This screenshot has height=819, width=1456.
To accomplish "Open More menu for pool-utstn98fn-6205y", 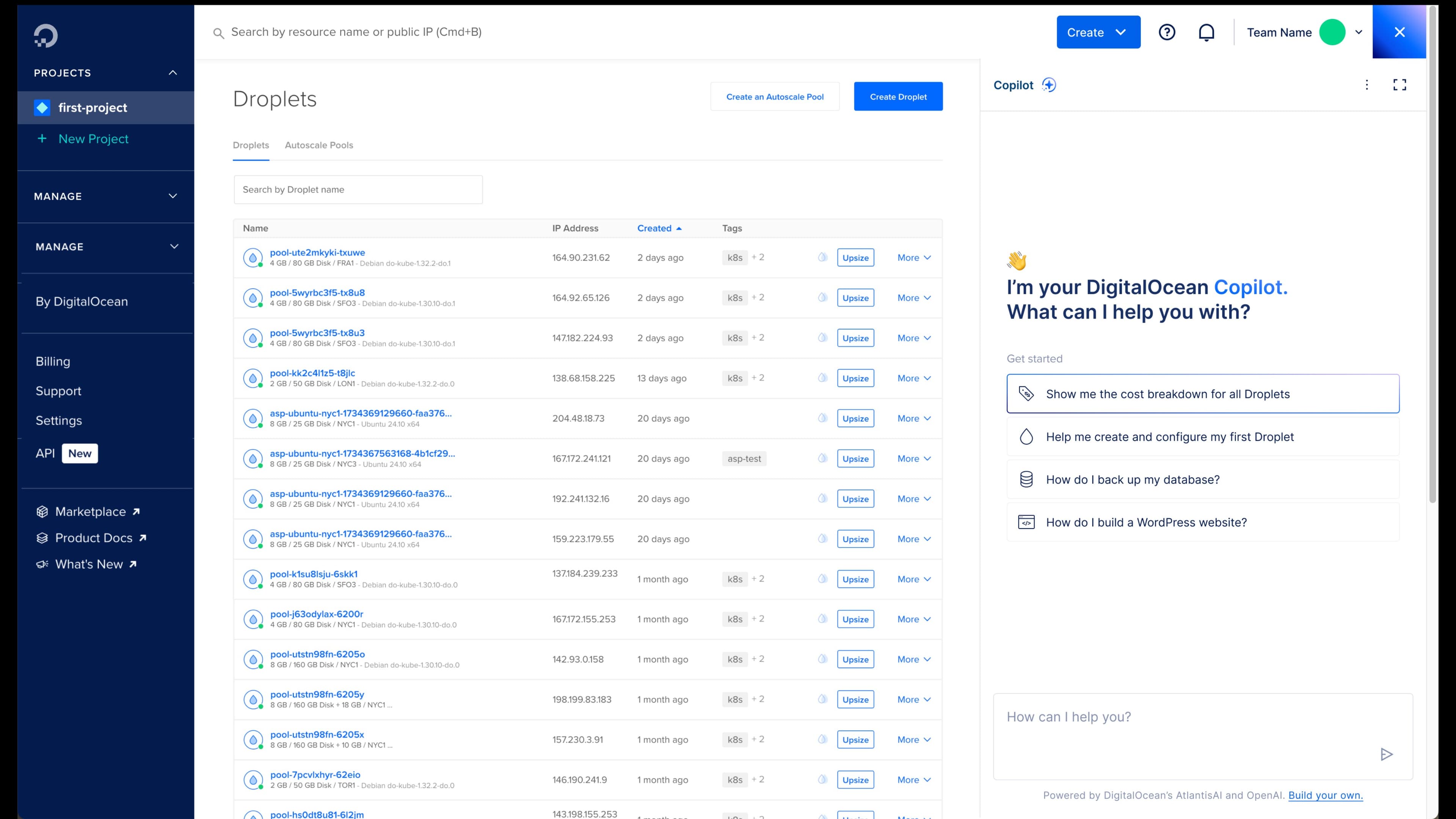I will click(x=913, y=699).
